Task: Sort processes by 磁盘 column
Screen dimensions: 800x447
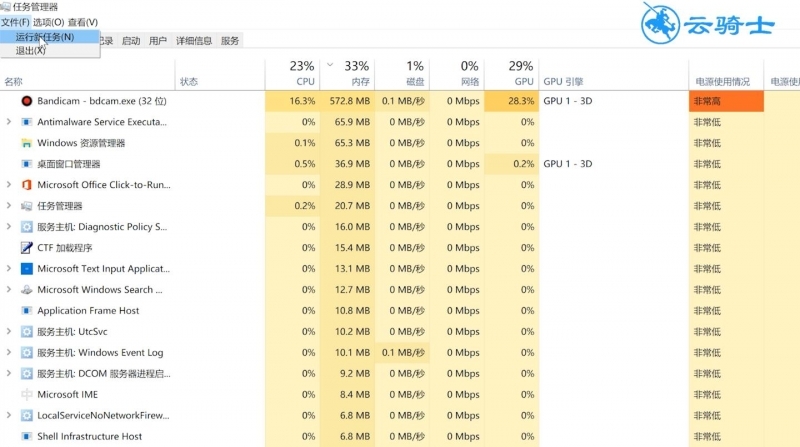Action: click(x=403, y=74)
